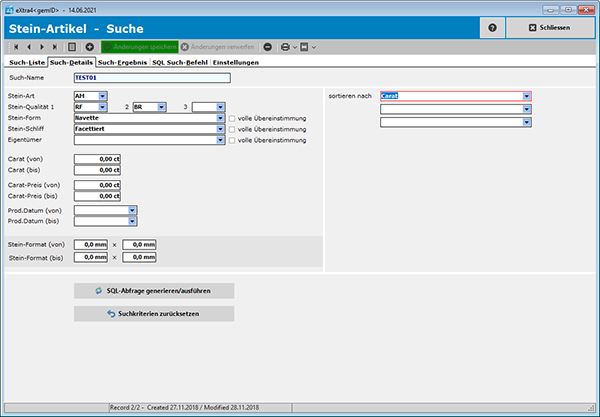
Task: Open the Stein-Form Navette dropdown
Action: coord(219,118)
